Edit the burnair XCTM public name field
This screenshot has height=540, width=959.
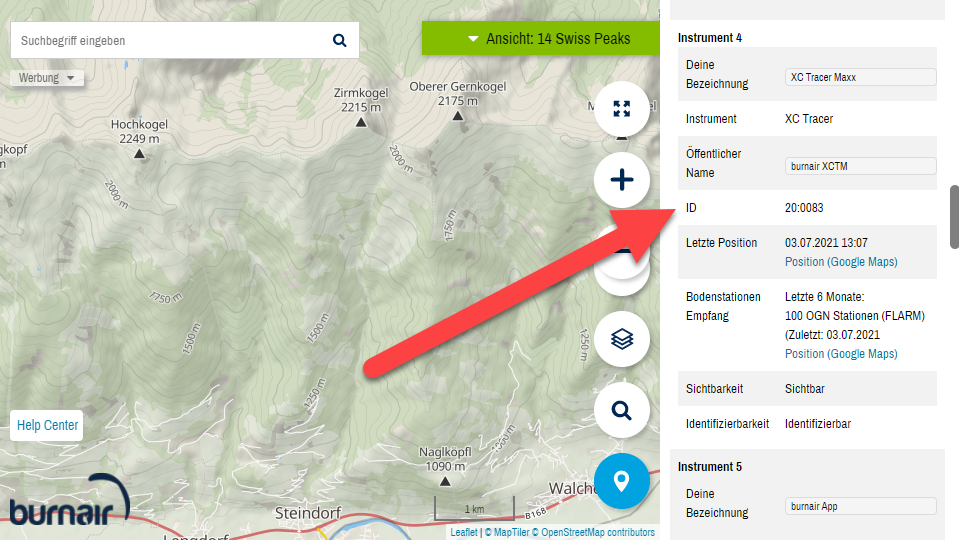[861, 166]
